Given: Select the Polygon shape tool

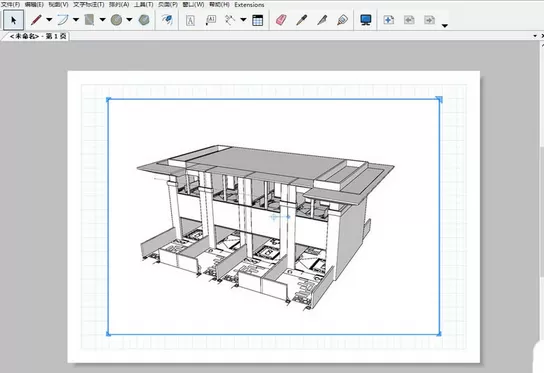Looking at the screenshot, I should tap(144, 20).
